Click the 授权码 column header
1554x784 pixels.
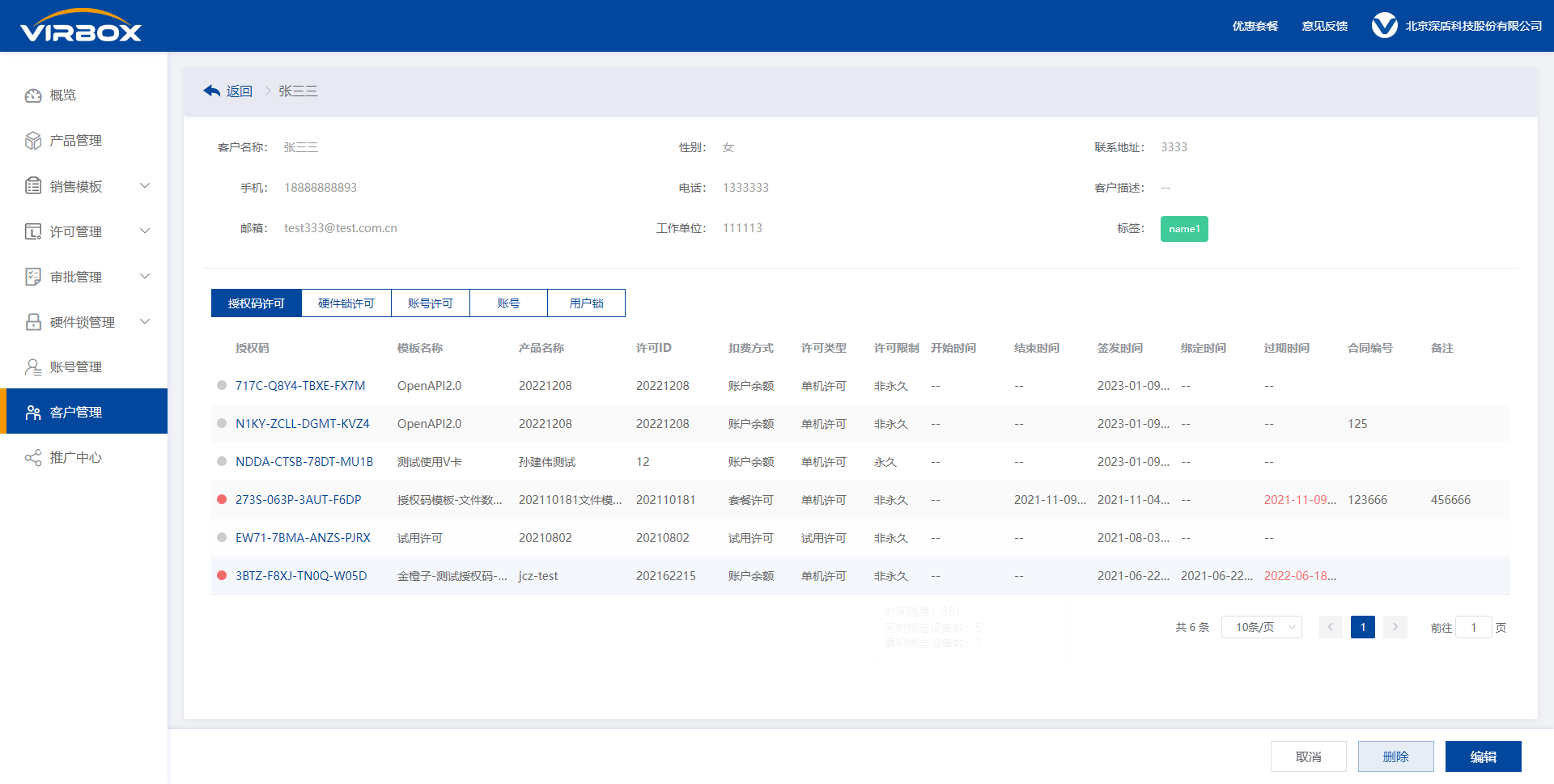point(253,348)
